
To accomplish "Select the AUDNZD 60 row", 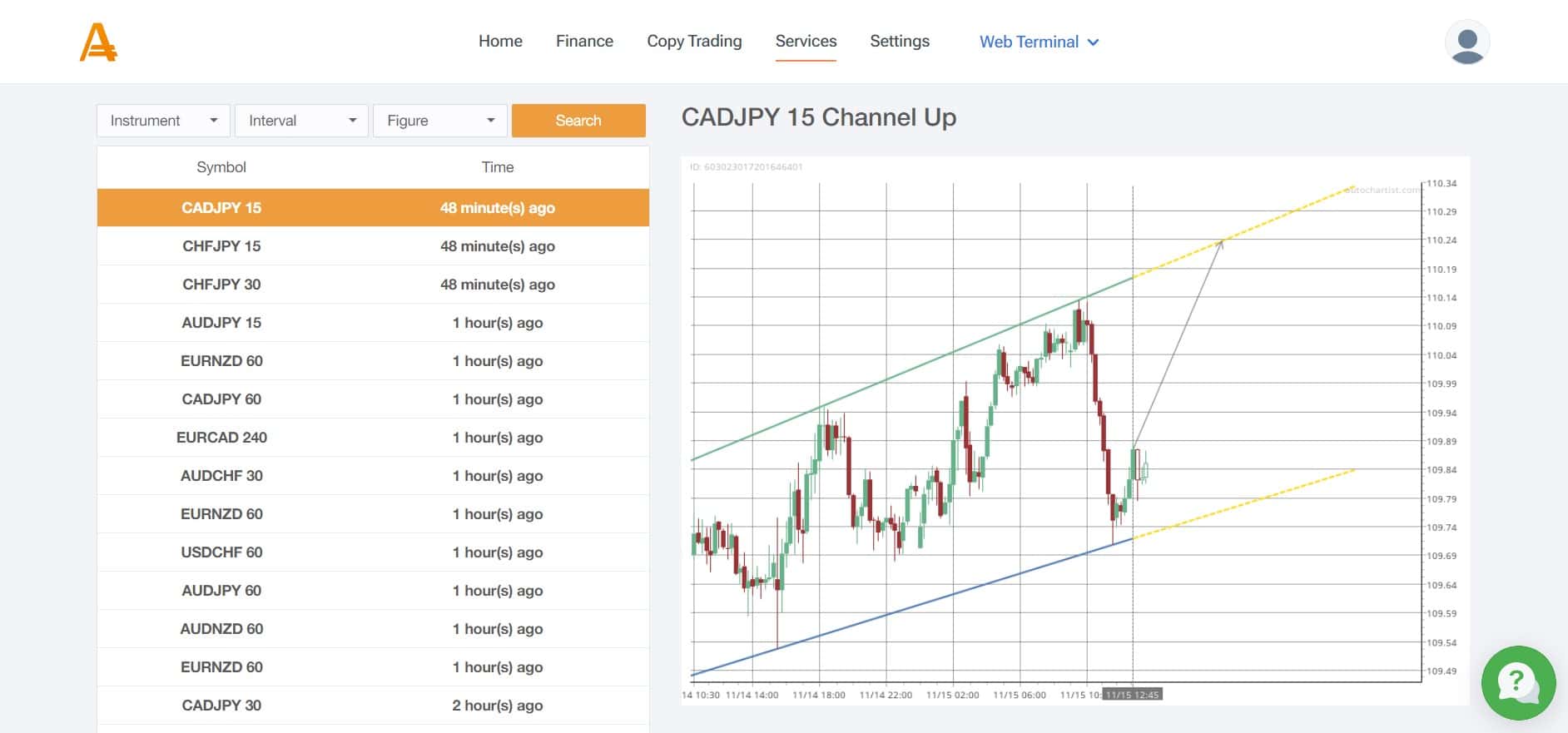I will pos(373,629).
